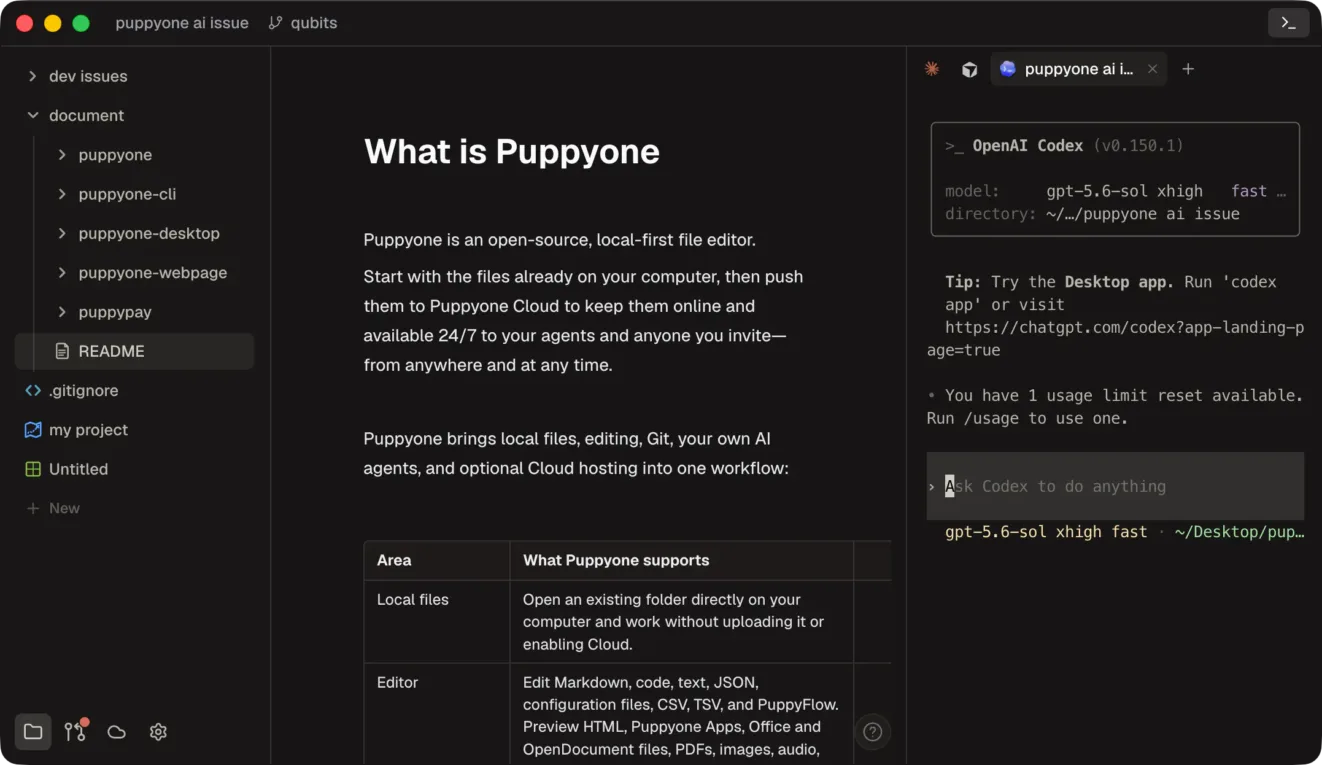Focus the Ask Codex to do anything prompt

pyautogui.click(x=1115, y=486)
